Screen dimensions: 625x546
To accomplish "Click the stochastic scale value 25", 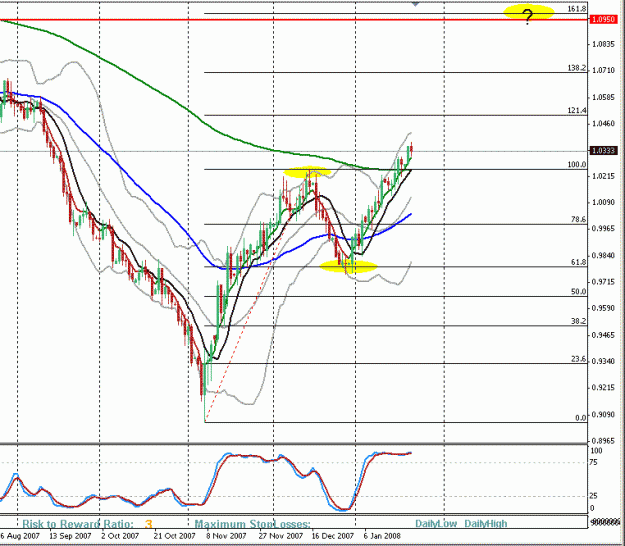I will 594,496.
